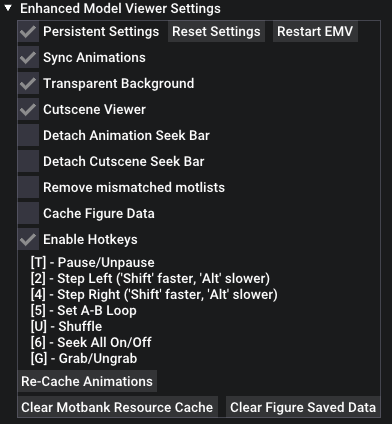Click Re-Cache Animations
This screenshot has width=392, height=424.
(x=87, y=381)
